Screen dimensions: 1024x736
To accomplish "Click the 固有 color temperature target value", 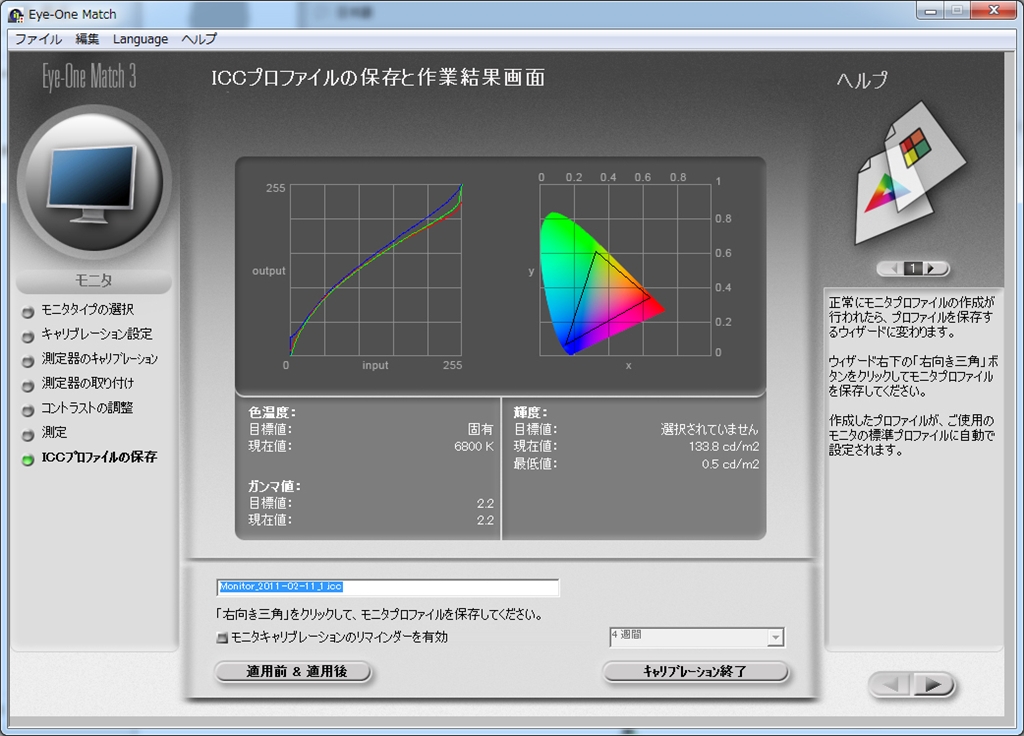I will (480, 429).
